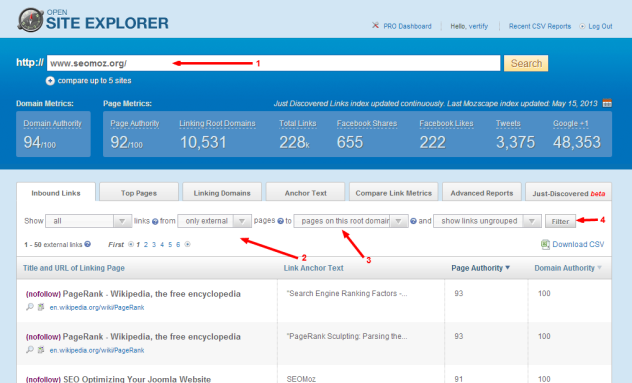The width and height of the screenshot is (632, 383).
Task: Open the 'all' links dropdown
Action: (89, 221)
